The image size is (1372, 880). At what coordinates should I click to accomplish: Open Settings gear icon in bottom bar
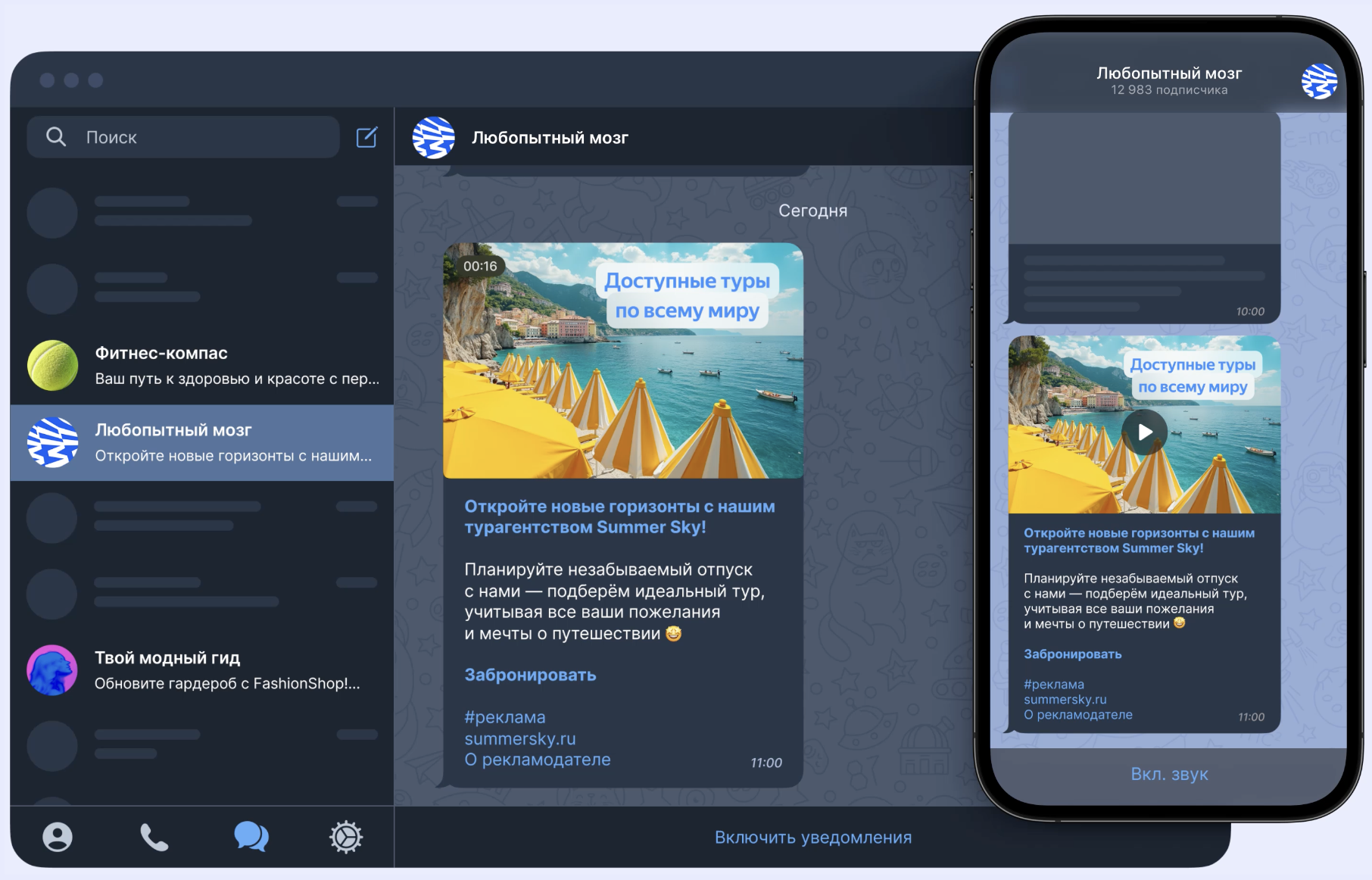(x=346, y=837)
